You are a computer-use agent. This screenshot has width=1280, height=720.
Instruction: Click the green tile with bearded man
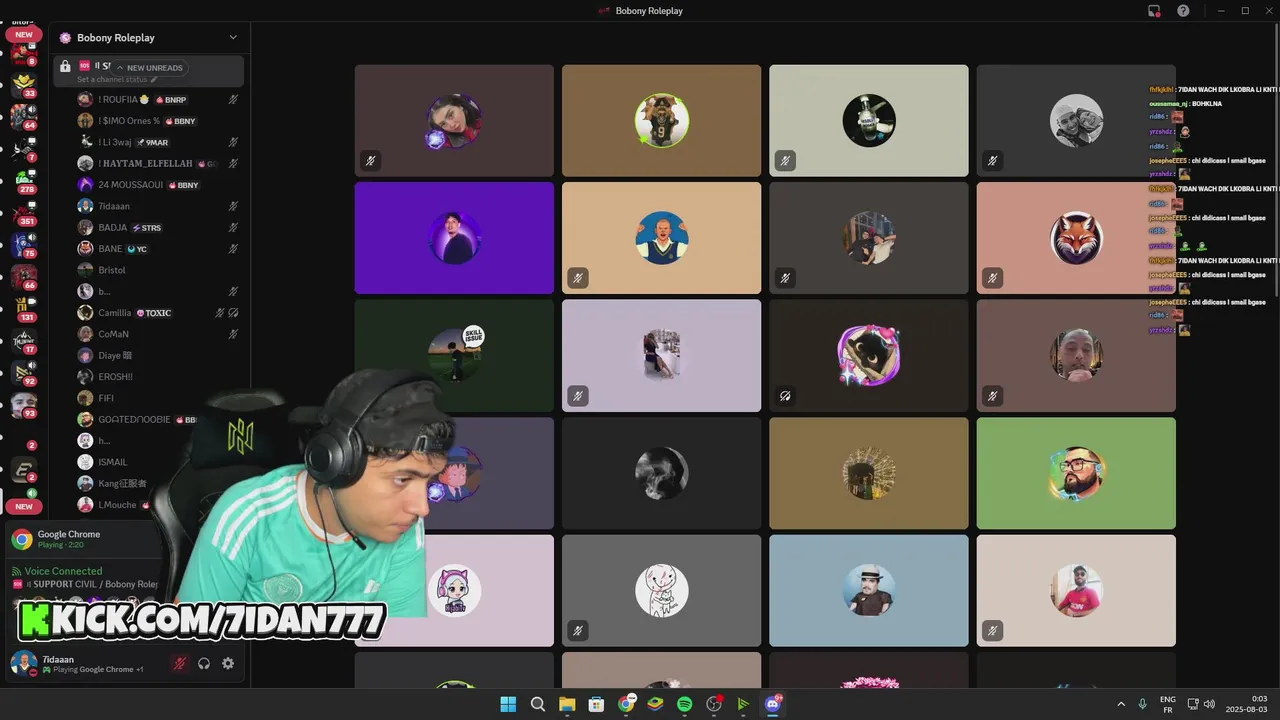coord(1076,473)
